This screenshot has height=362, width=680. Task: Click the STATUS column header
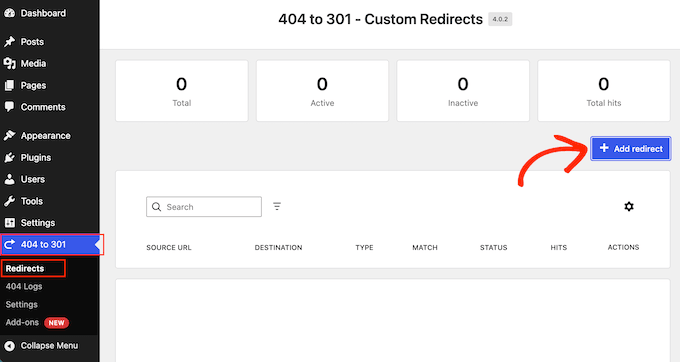(x=494, y=248)
